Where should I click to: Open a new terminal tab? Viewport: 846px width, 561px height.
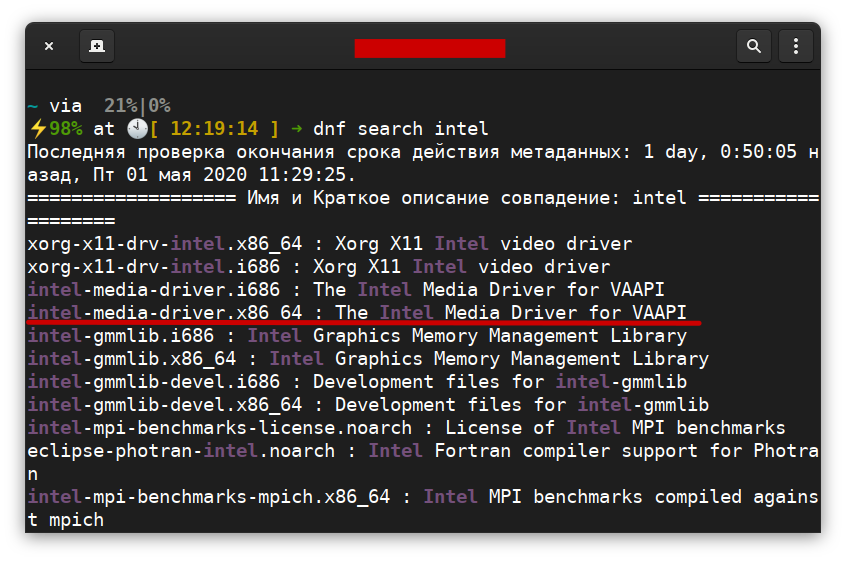click(x=97, y=46)
